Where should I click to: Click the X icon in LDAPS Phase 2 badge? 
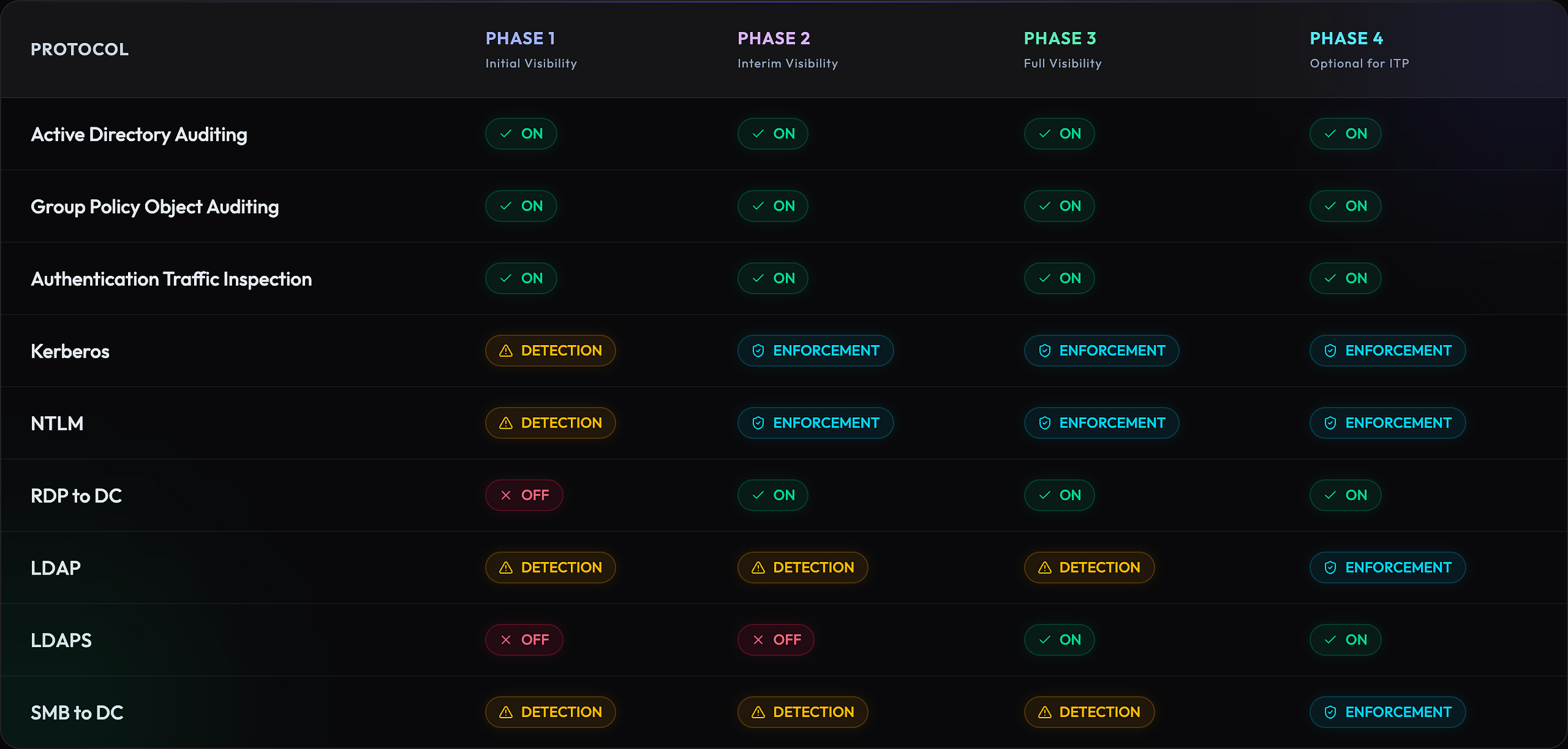(758, 640)
